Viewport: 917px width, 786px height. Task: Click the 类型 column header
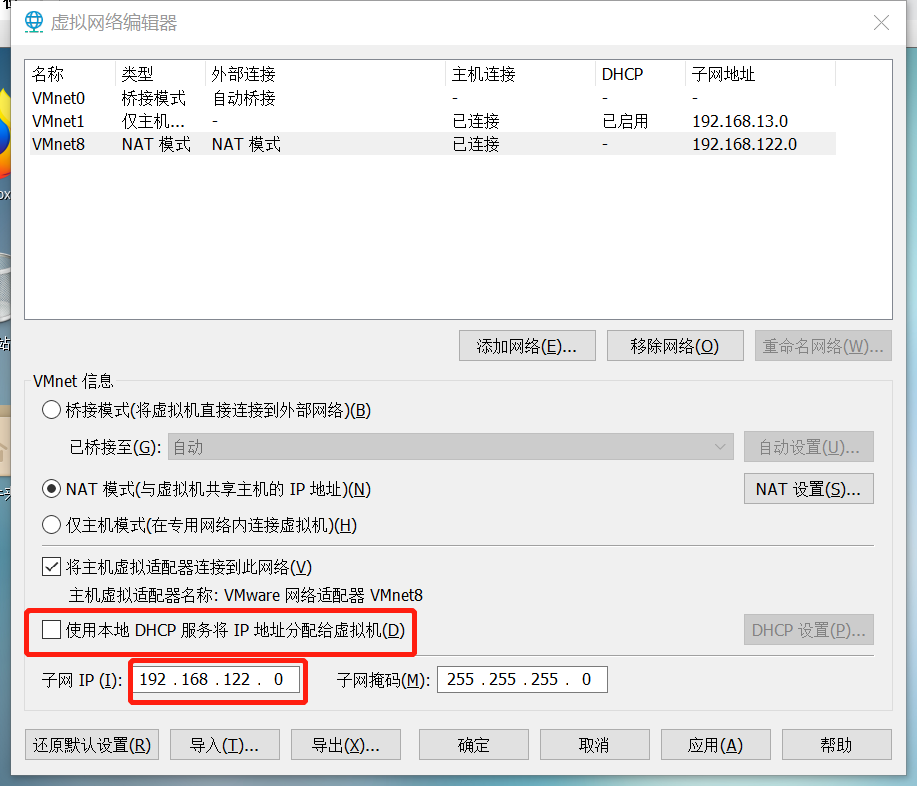(160, 74)
